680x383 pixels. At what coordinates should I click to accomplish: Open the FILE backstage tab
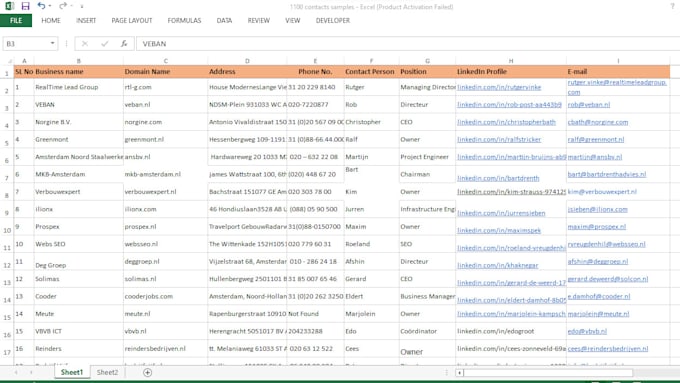16,20
